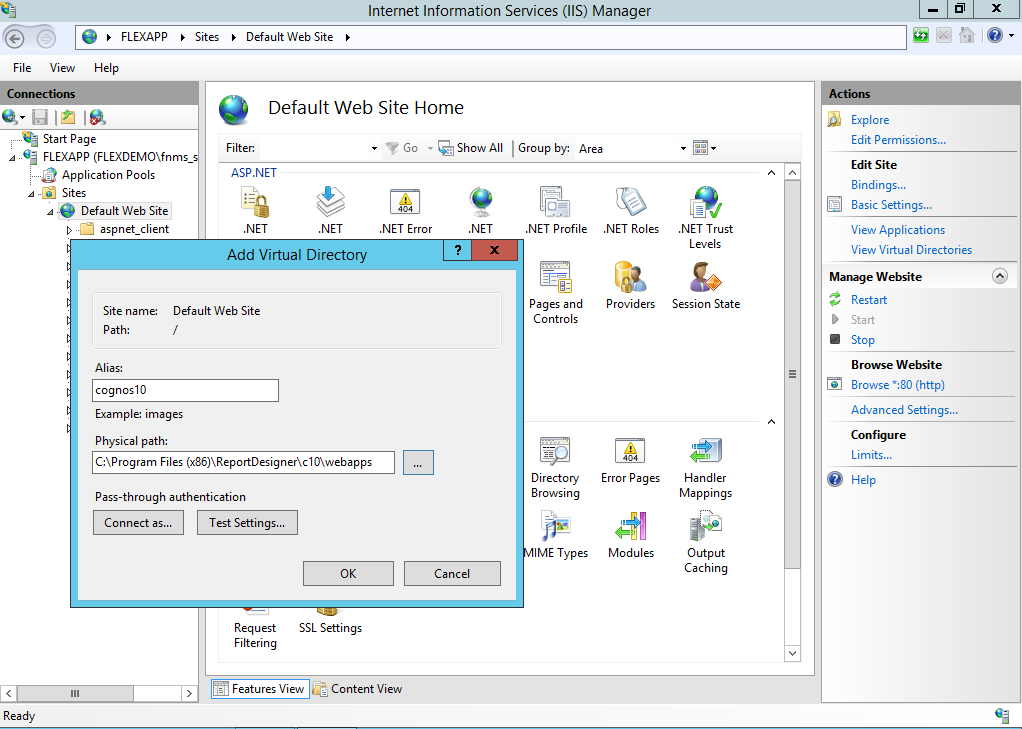Open the View menu

[63, 68]
